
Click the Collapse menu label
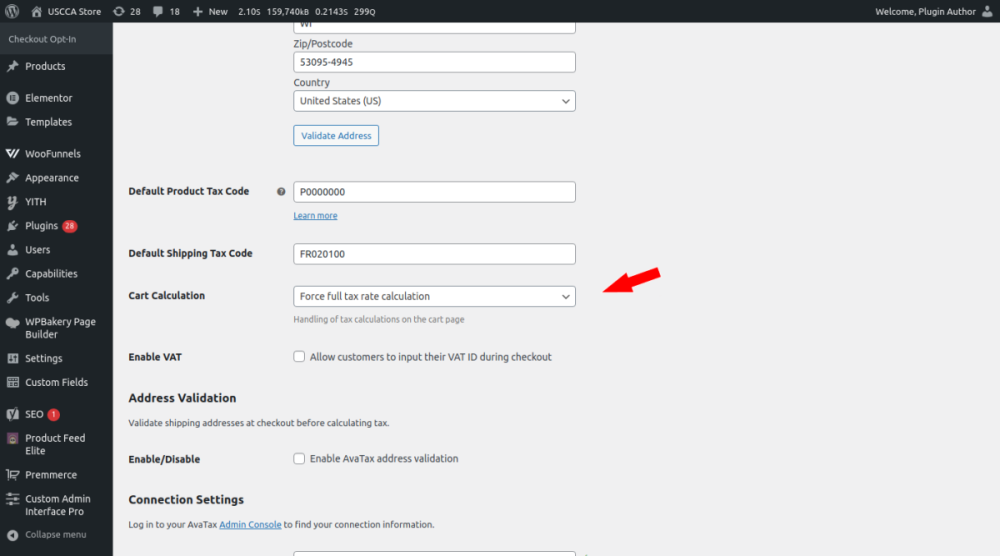coord(55,535)
